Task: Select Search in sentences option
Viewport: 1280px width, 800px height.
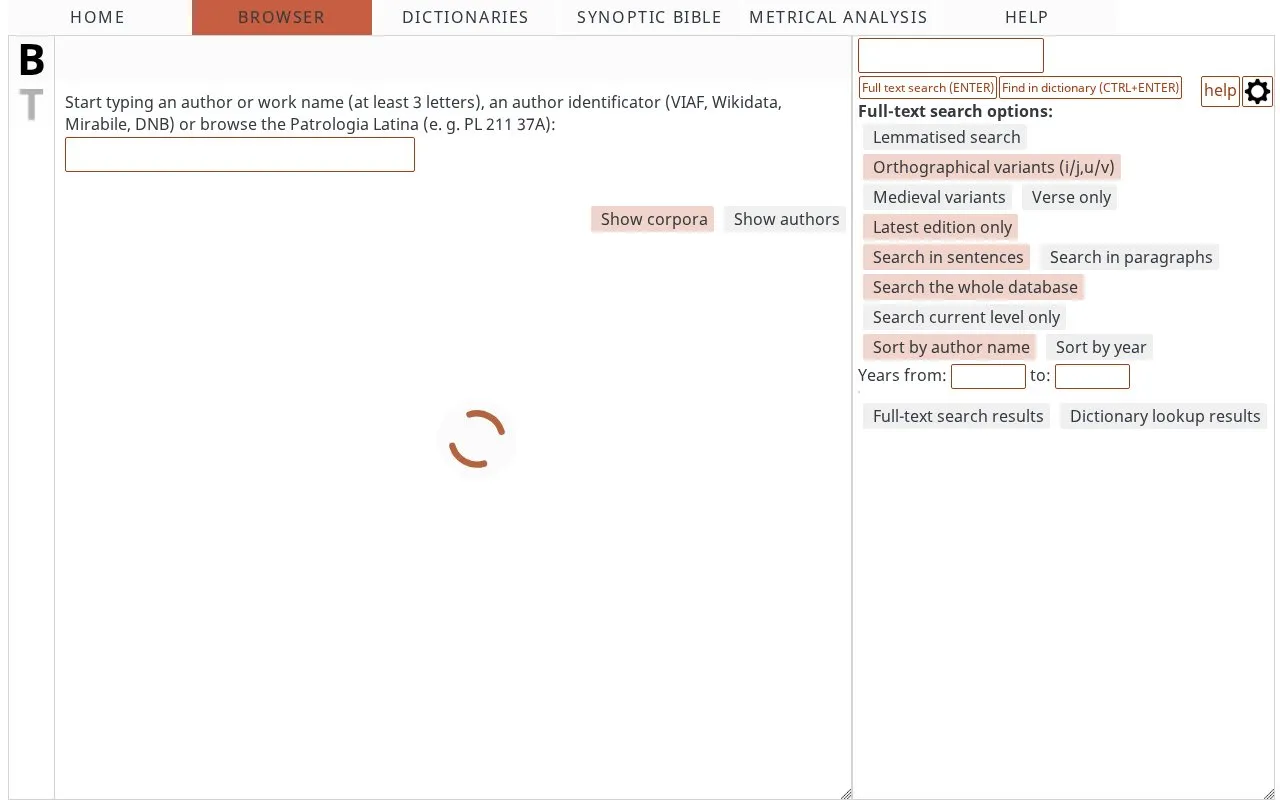Action: tap(948, 257)
